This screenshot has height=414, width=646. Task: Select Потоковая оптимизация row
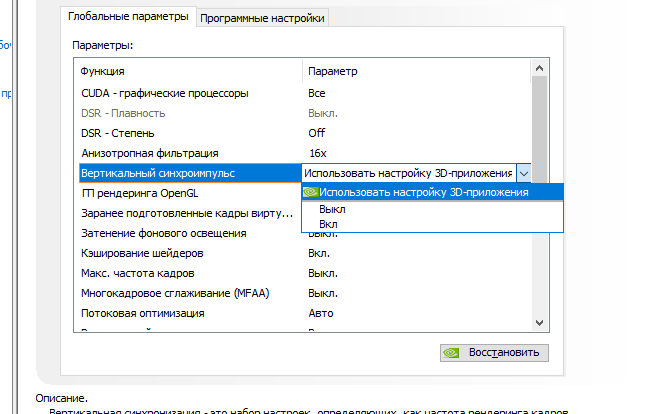(x=304, y=313)
